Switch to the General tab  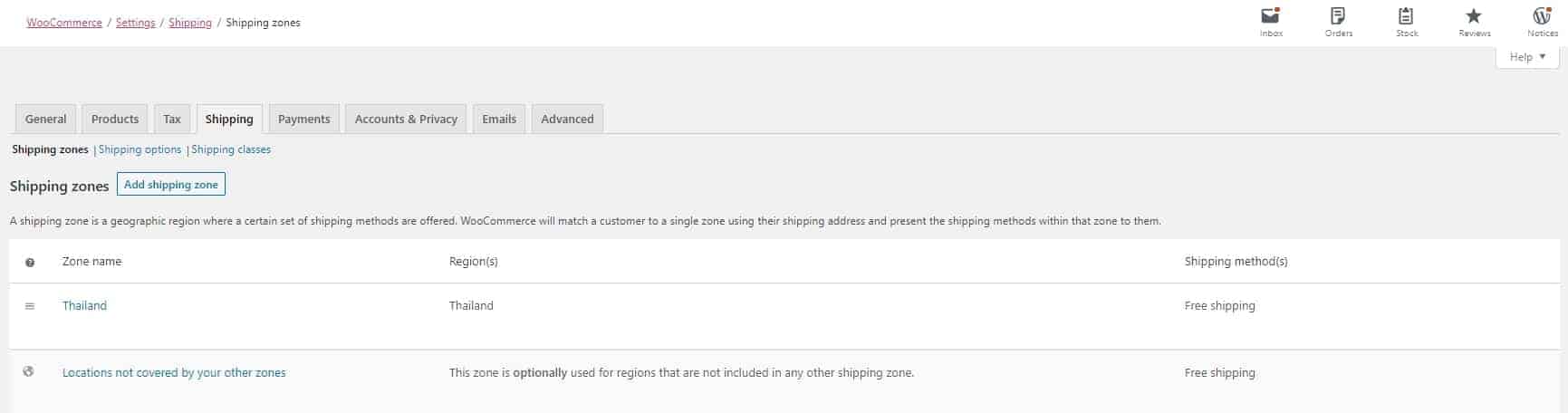pos(45,119)
